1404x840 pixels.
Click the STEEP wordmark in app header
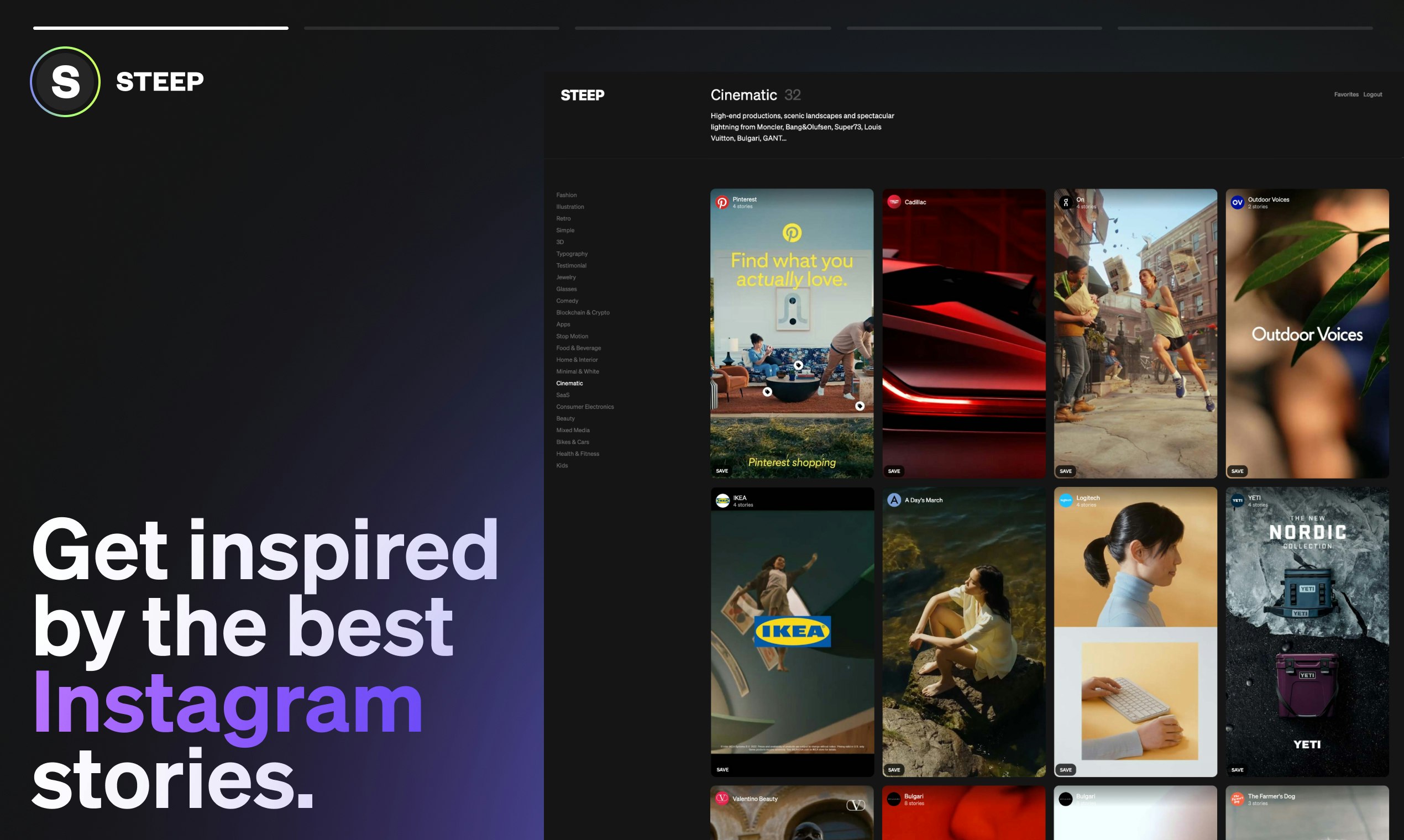click(x=582, y=95)
